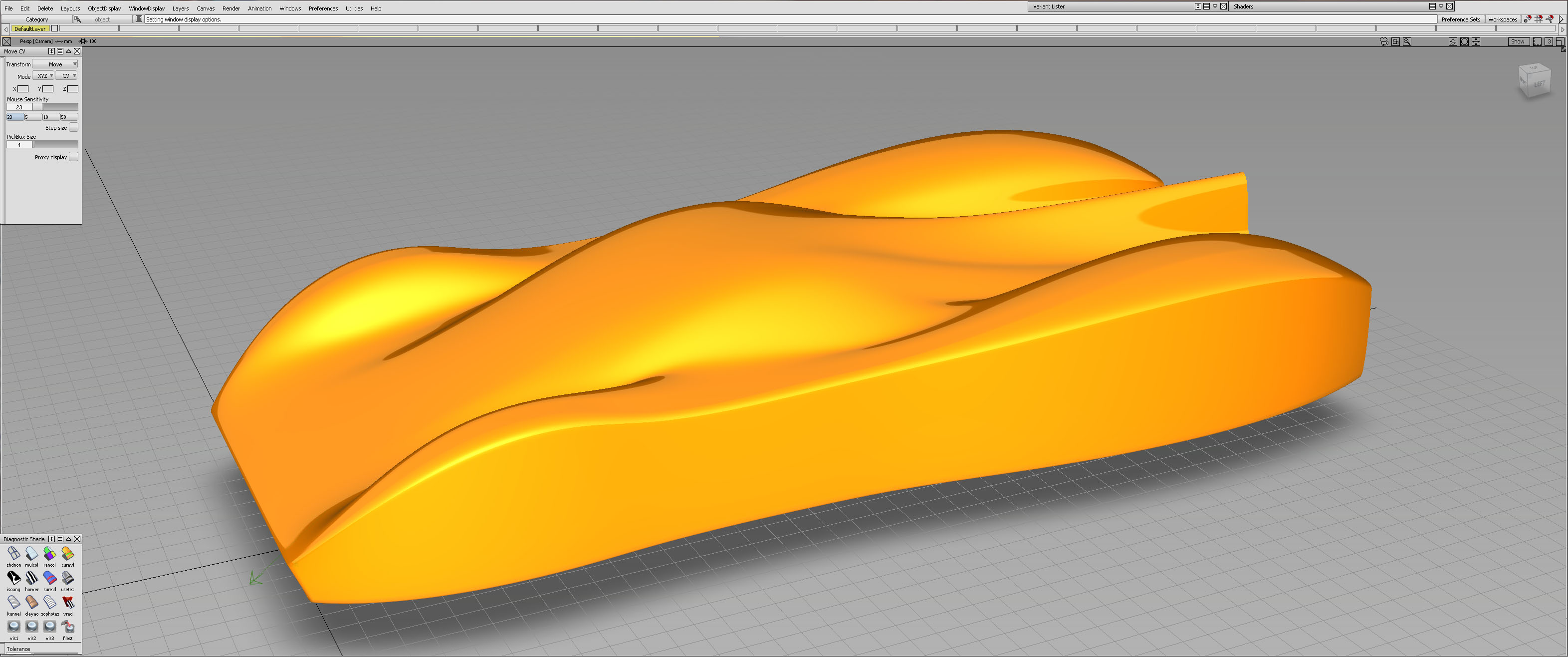The width and height of the screenshot is (1568, 657).
Task: Apply the clayao clay ambient occlusion shader
Action: tap(31, 602)
